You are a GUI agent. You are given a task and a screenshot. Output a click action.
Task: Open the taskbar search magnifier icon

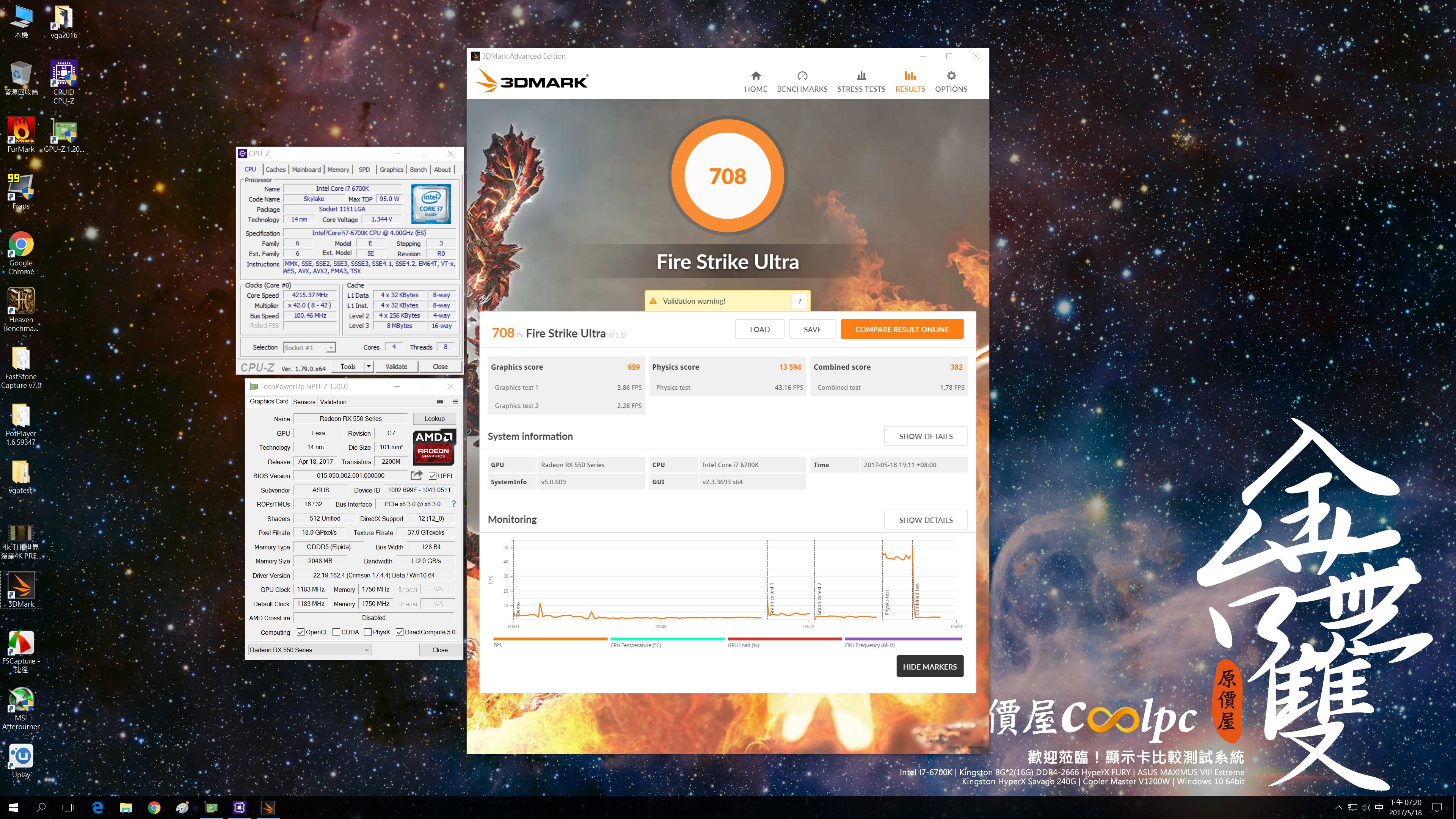(41, 808)
